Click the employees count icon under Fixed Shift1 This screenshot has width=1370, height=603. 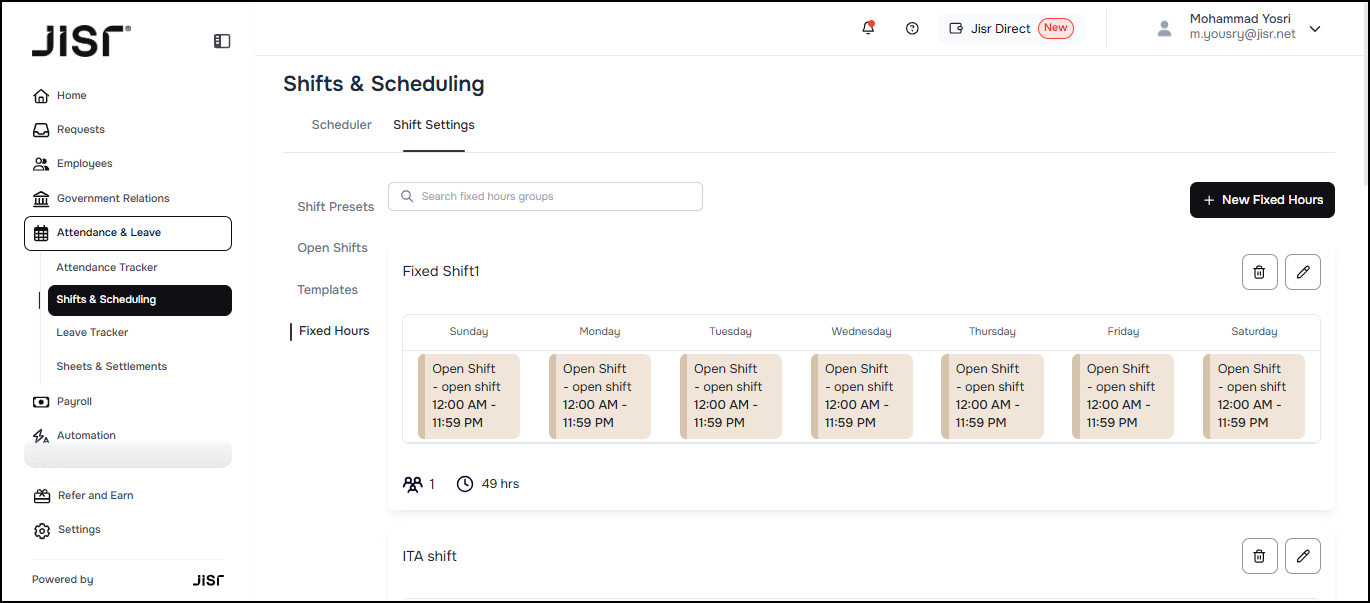413,484
